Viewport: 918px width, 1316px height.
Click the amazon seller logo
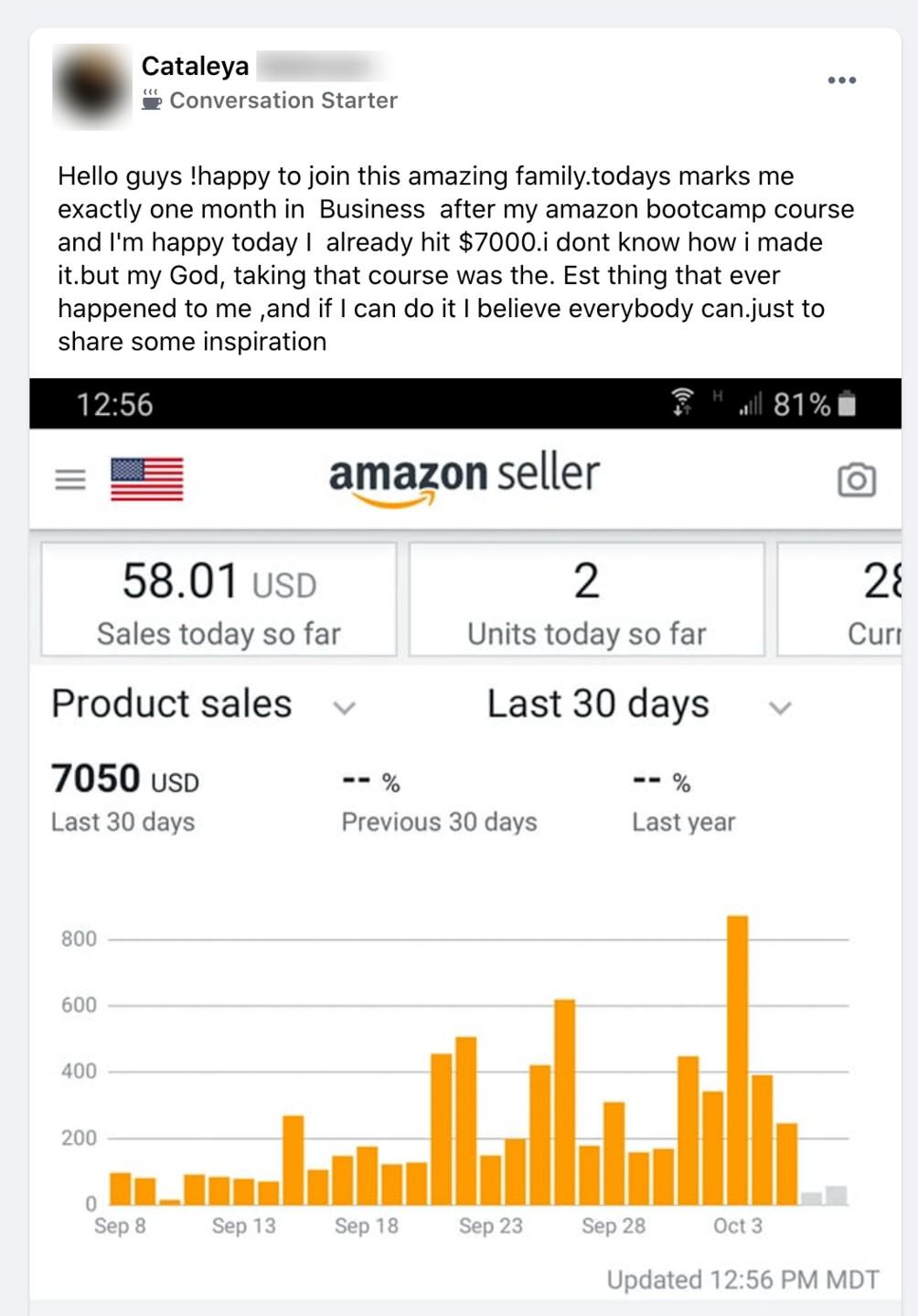tap(464, 476)
